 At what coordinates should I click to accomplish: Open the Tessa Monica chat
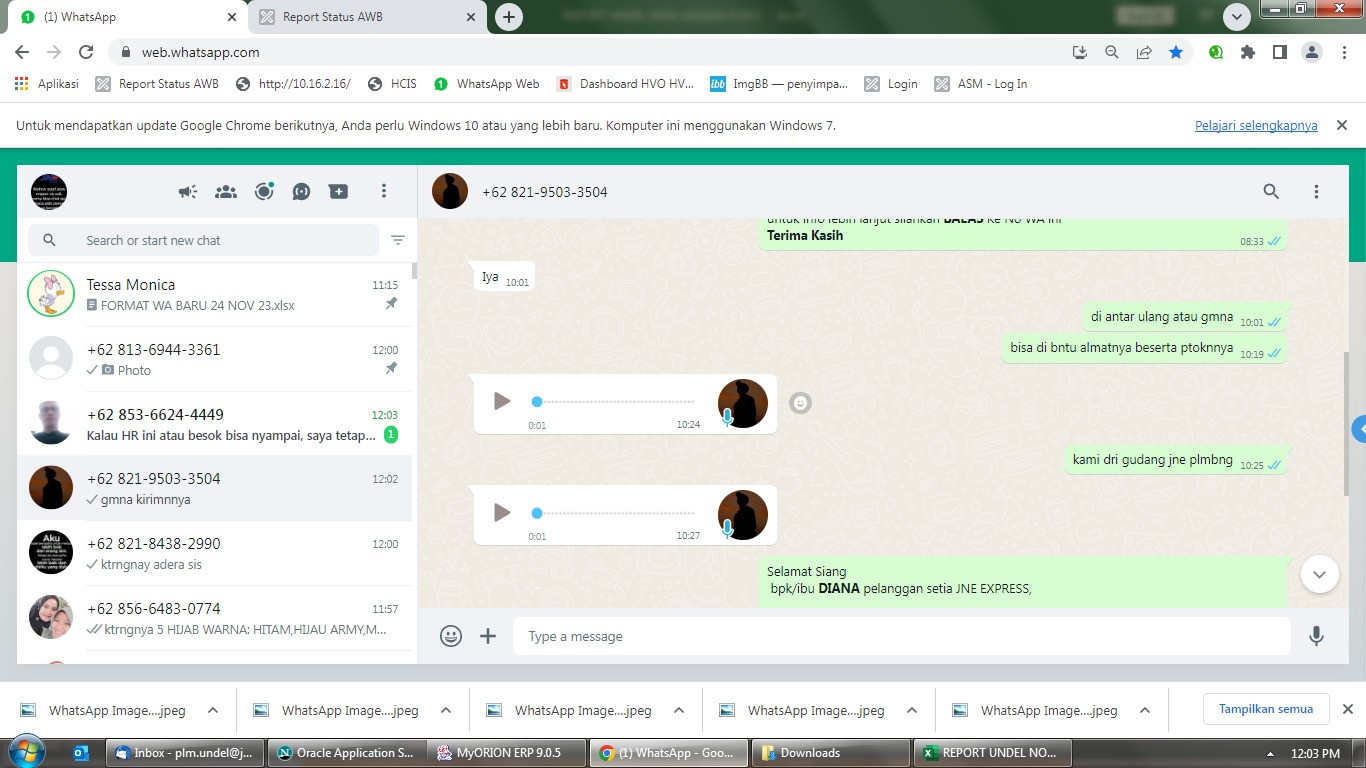coord(214,294)
